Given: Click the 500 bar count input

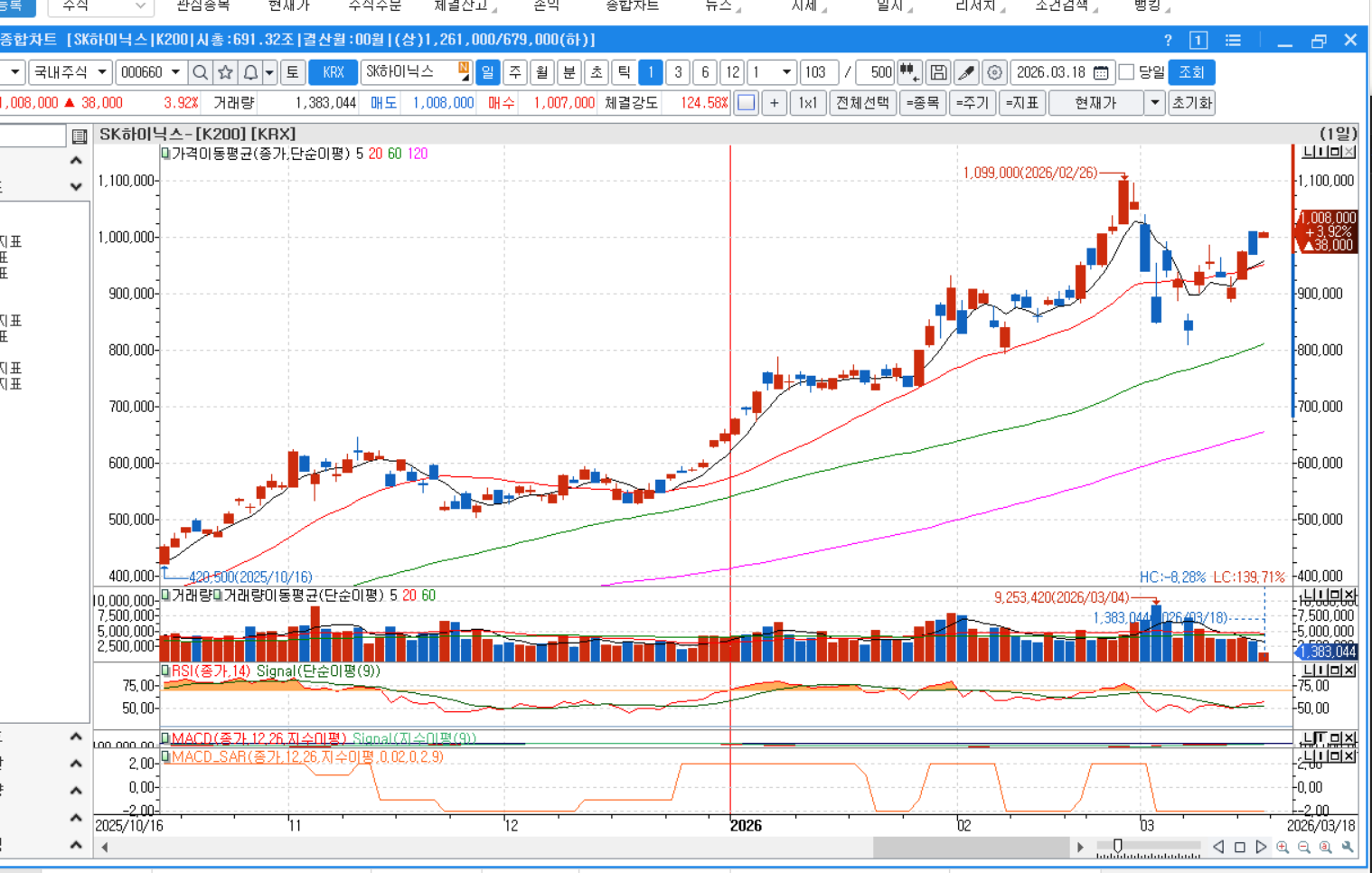Looking at the screenshot, I should [x=875, y=72].
